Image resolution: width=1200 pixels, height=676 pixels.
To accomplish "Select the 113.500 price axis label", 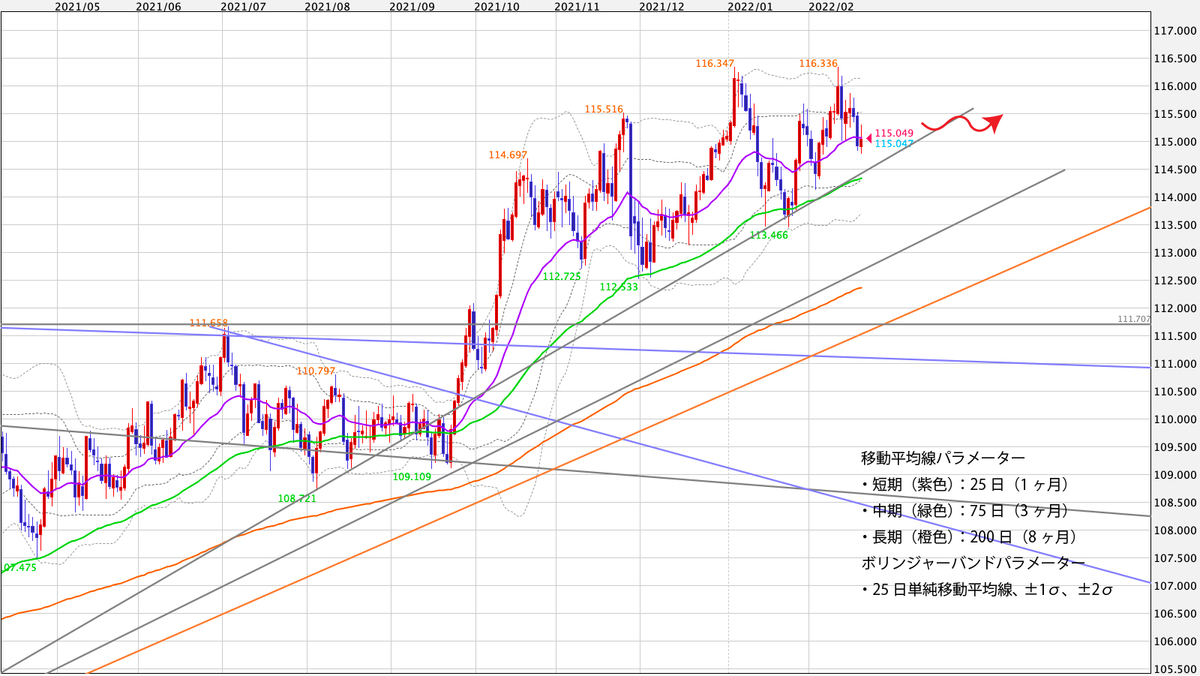I will tap(1174, 225).
